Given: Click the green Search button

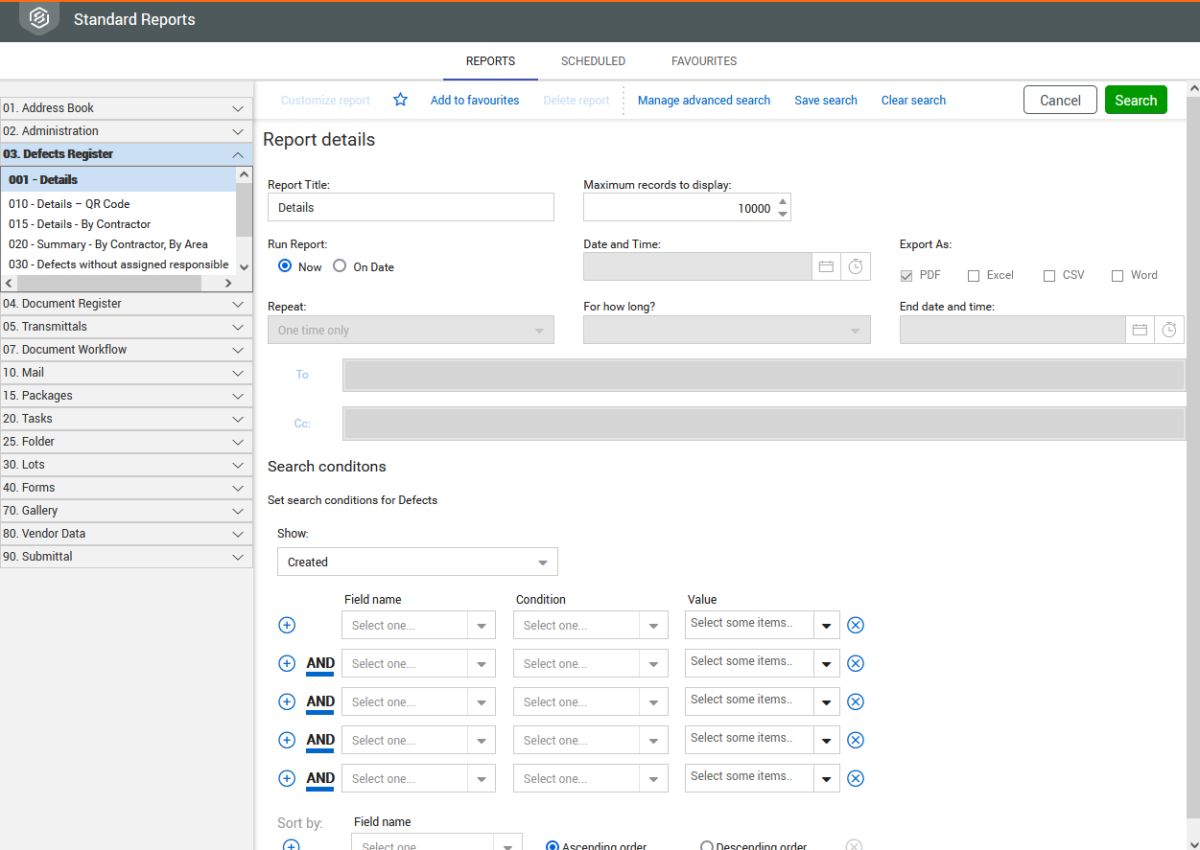Looking at the screenshot, I should coord(1136,100).
